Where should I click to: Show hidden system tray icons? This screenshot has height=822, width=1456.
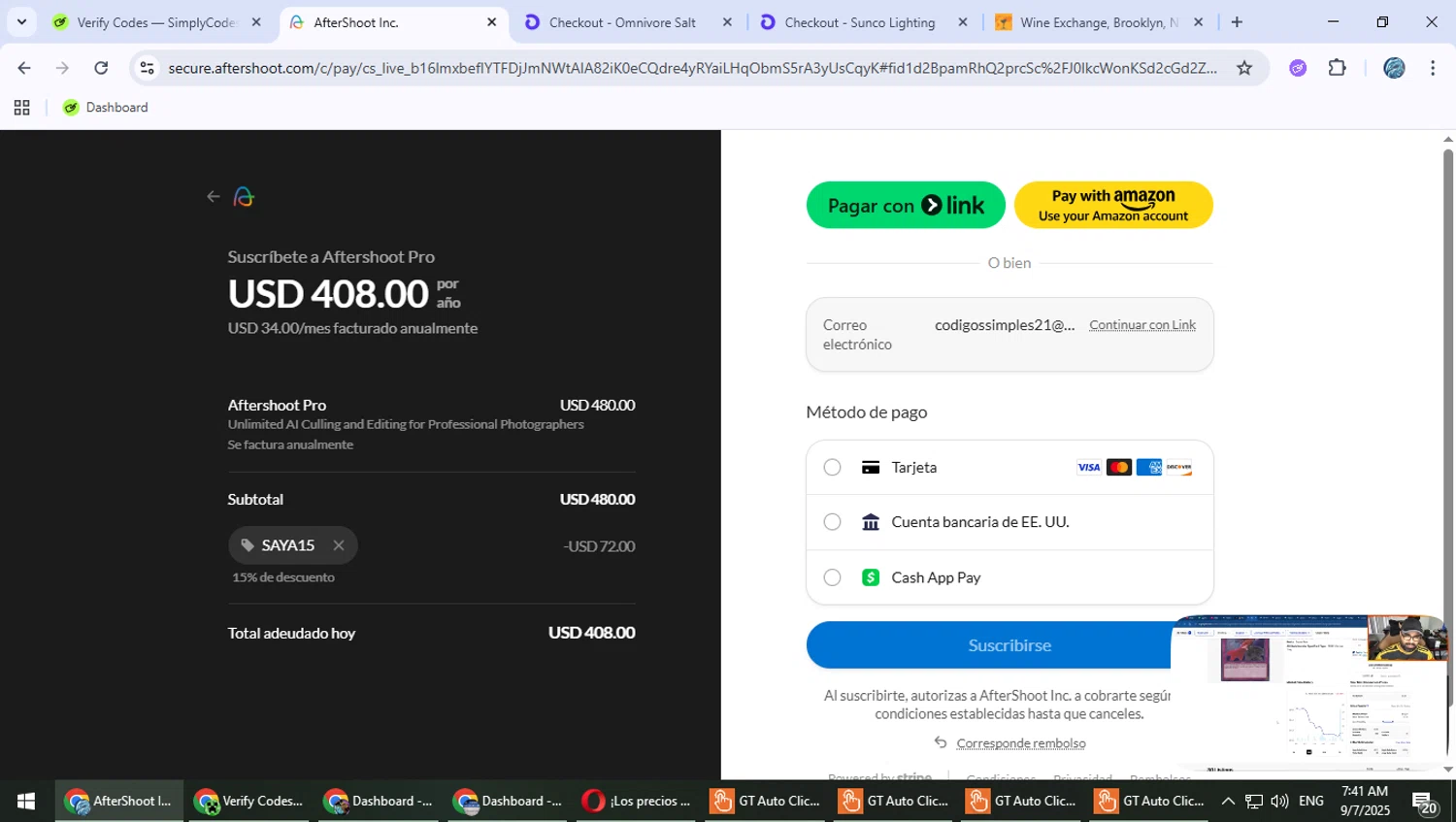pyautogui.click(x=1228, y=802)
